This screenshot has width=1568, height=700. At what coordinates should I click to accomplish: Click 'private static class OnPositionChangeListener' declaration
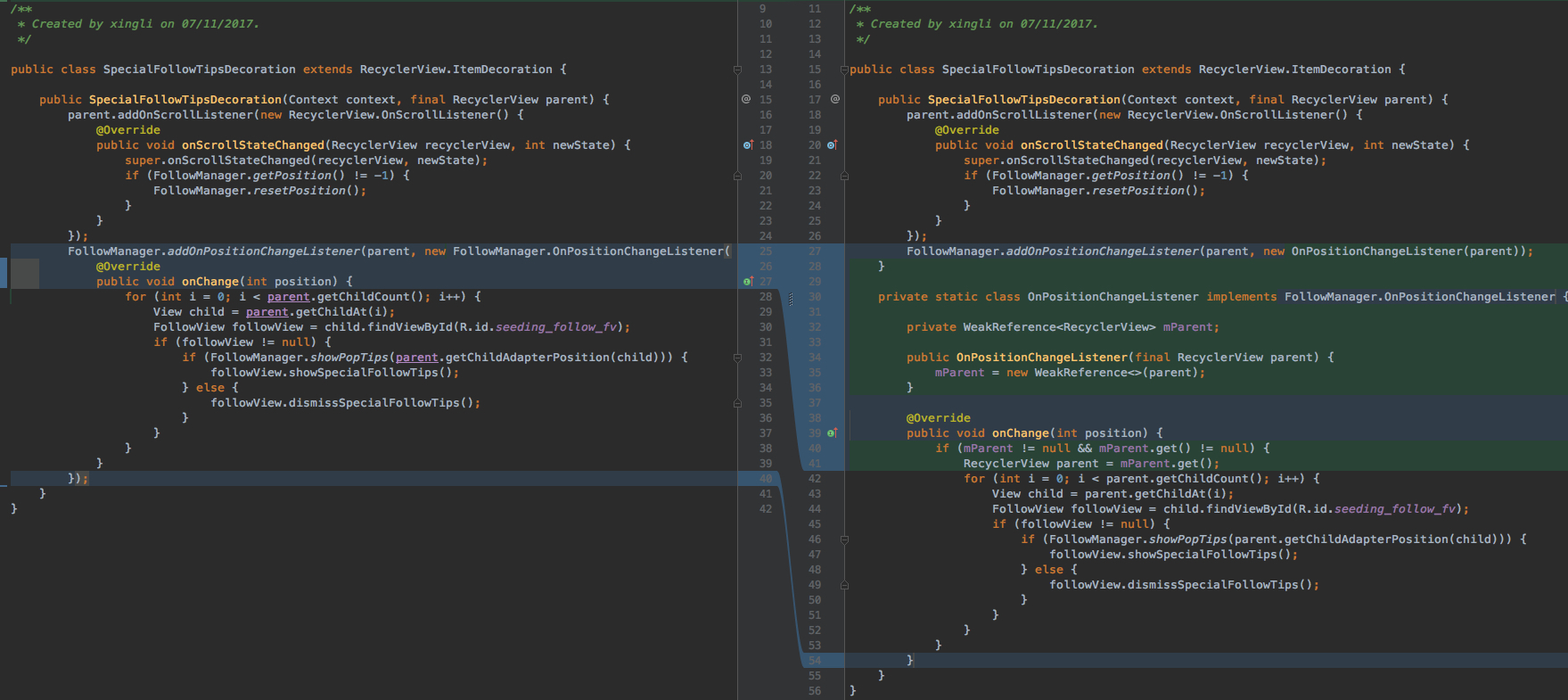point(1038,296)
